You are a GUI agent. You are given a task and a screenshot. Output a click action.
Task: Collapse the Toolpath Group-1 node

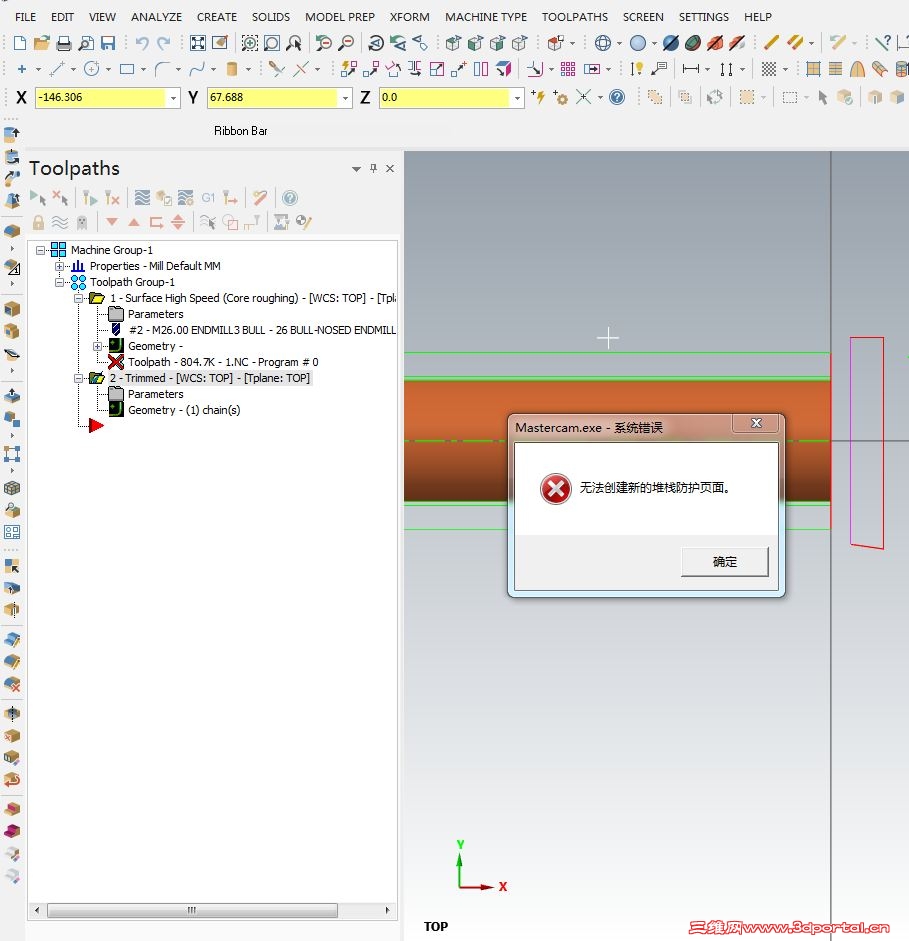pos(59,282)
